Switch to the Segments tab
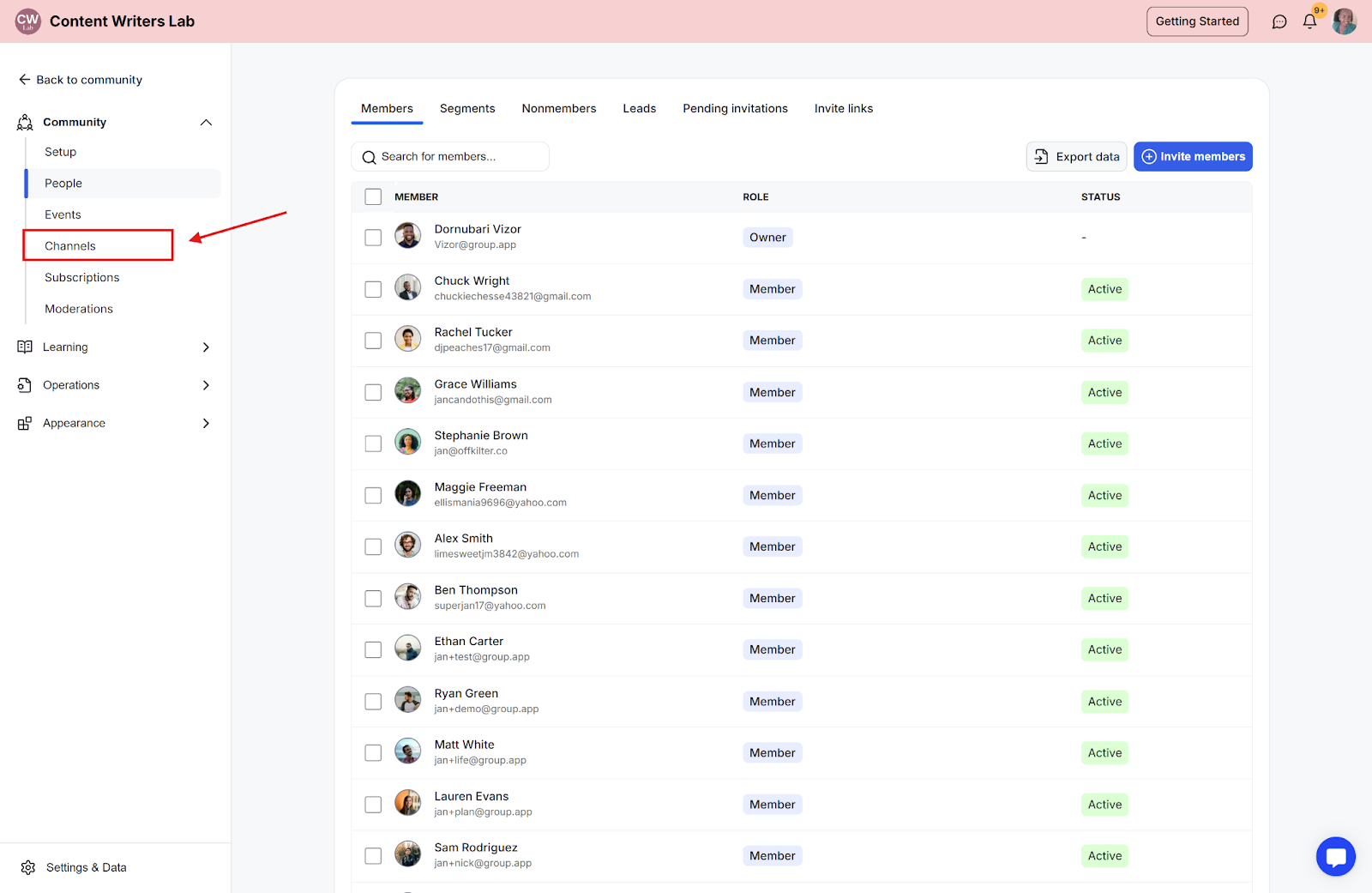Screen dimensions: 1372x893 click(x=467, y=108)
